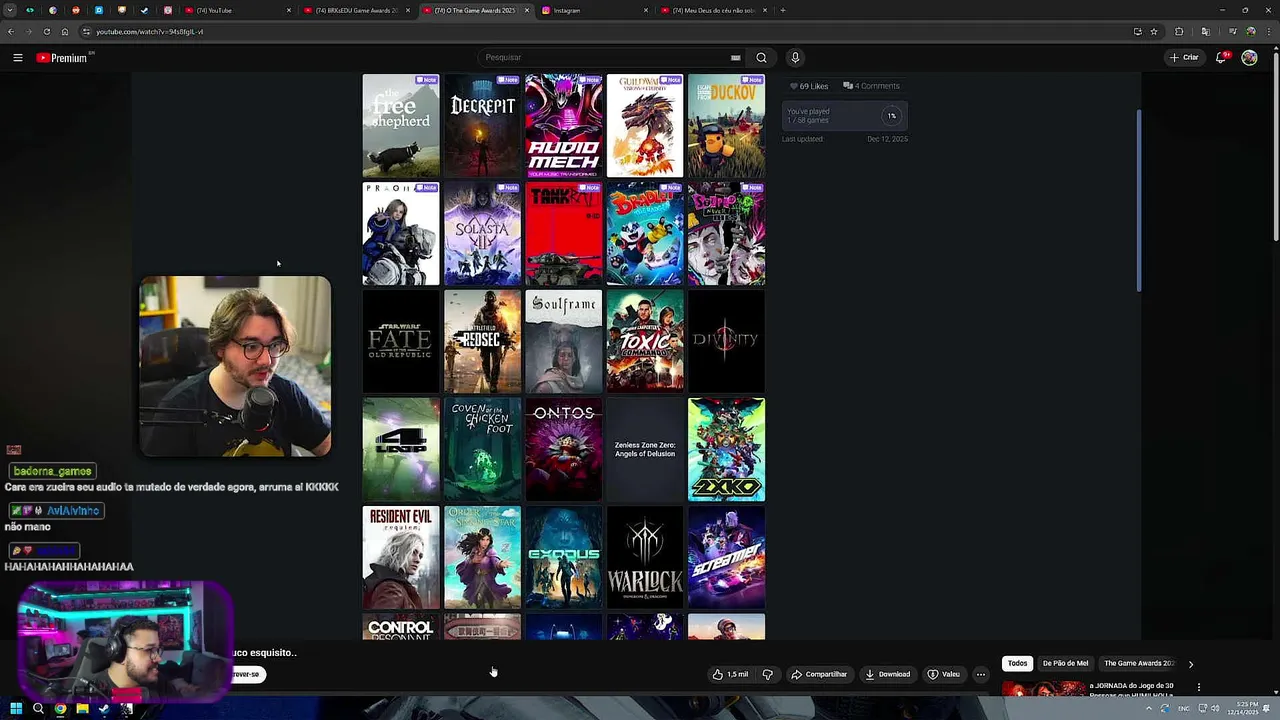Screen dimensions: 1280x720
Task: Open a JORNADA do Jogo recommended thumbnail
Action: pyautogui.click(x=1043, y=688)
